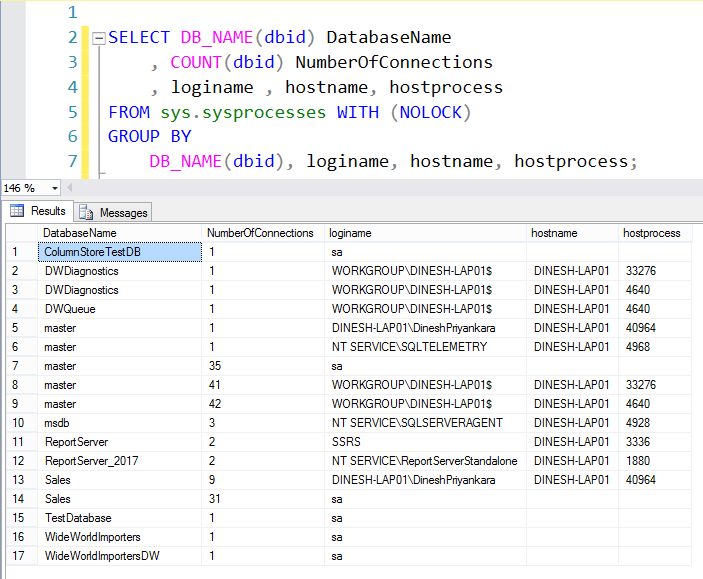Image resolution: width=703 pixels, height=579 pixels.
Task: Select the NumberOfConnections column header
Action: pos(263,233)
